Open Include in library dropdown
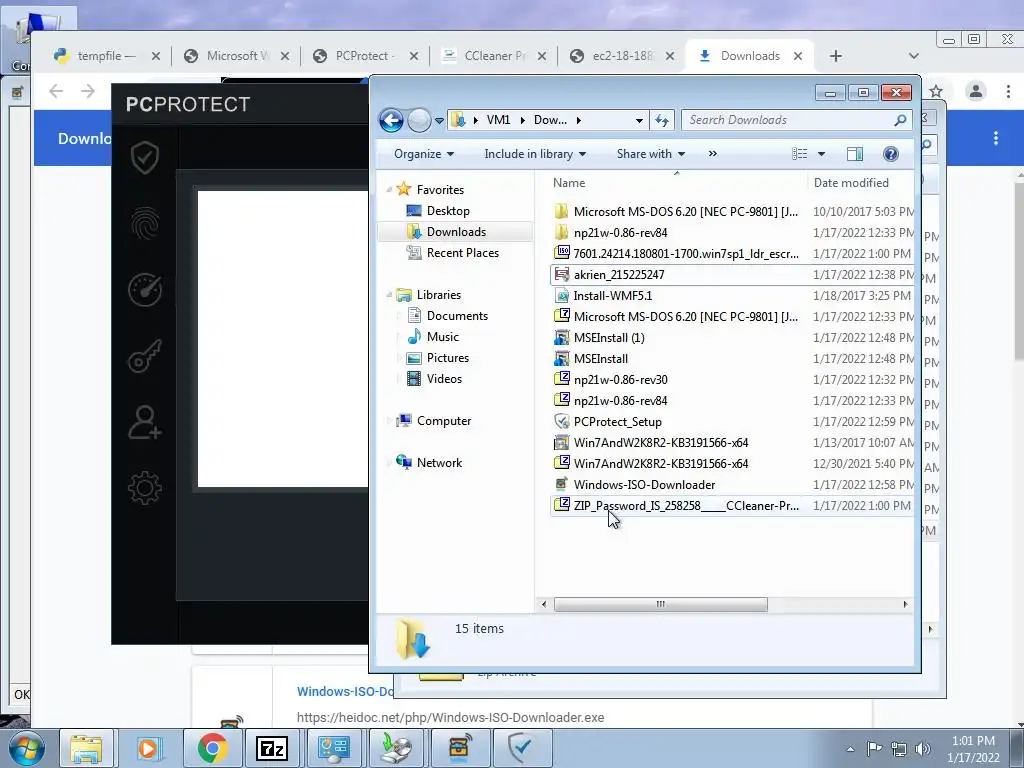Screen dimensions: 1024x768 [535, 154]
